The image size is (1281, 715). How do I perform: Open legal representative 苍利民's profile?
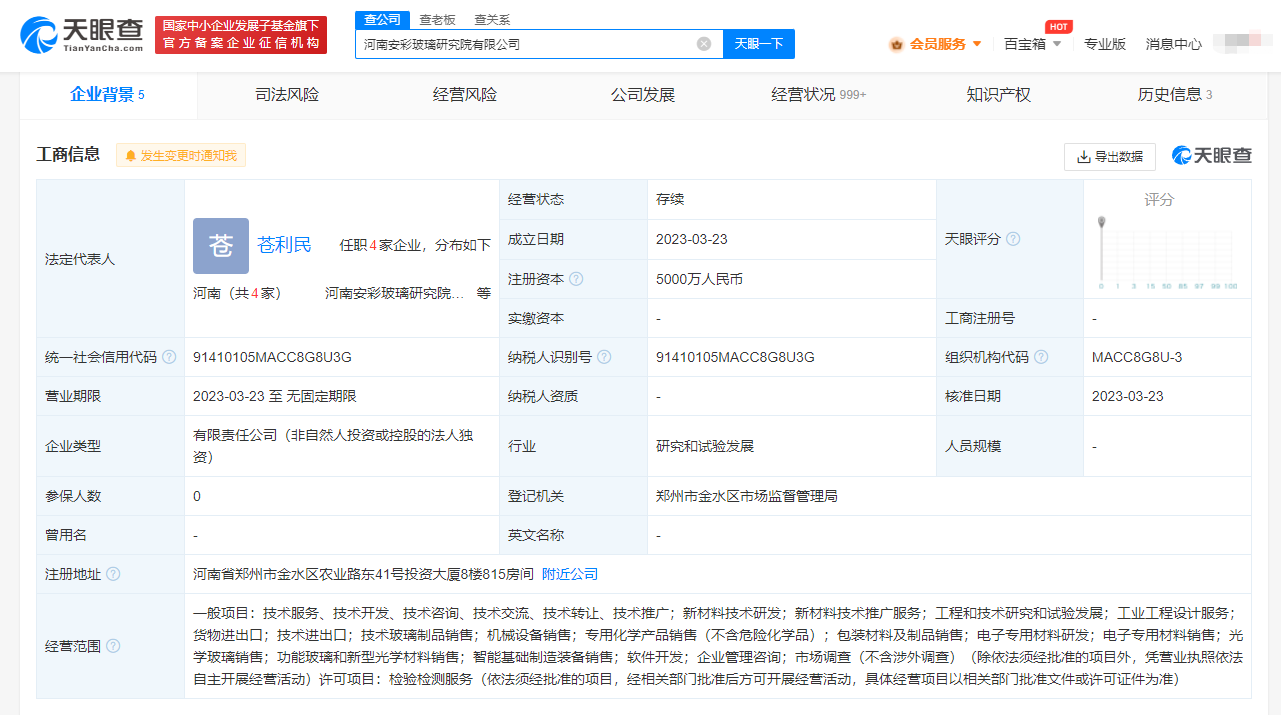(x=285, y=245)
